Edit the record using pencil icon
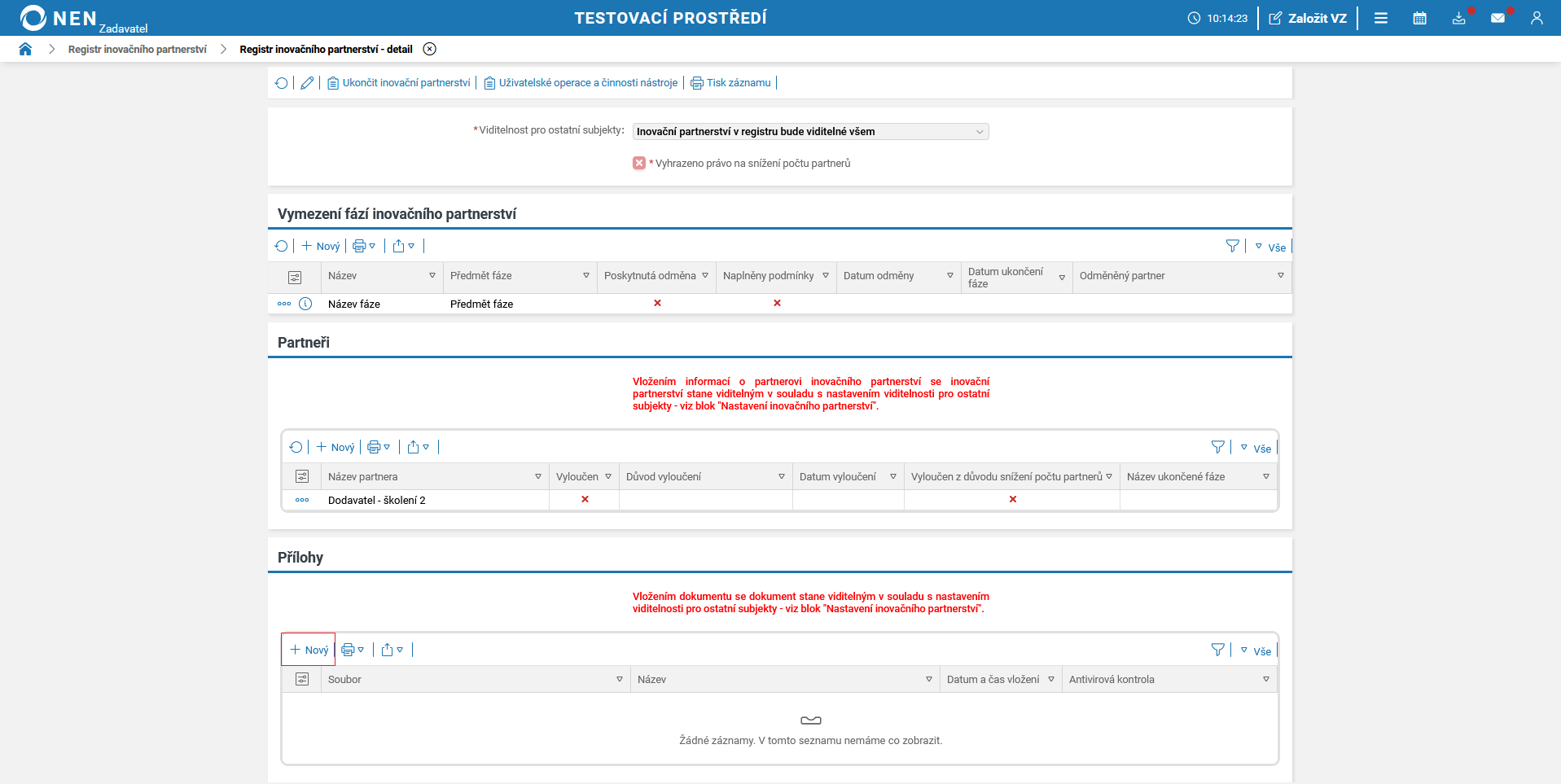The image size is (1561, 784). (307, 83)
